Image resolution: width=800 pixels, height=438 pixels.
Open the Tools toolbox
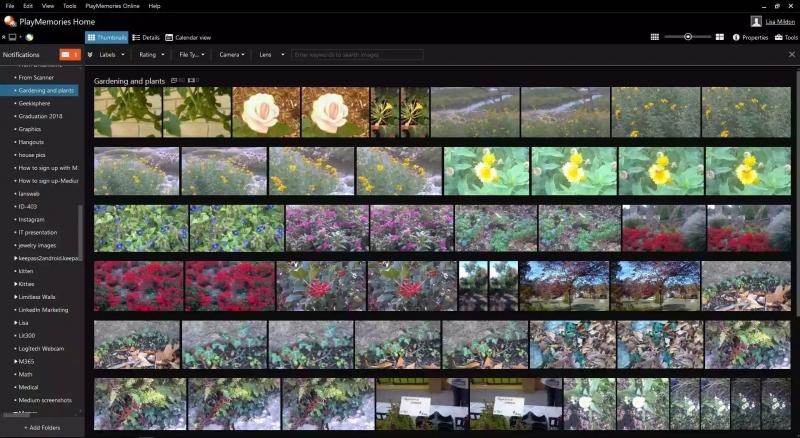(786, 37)
